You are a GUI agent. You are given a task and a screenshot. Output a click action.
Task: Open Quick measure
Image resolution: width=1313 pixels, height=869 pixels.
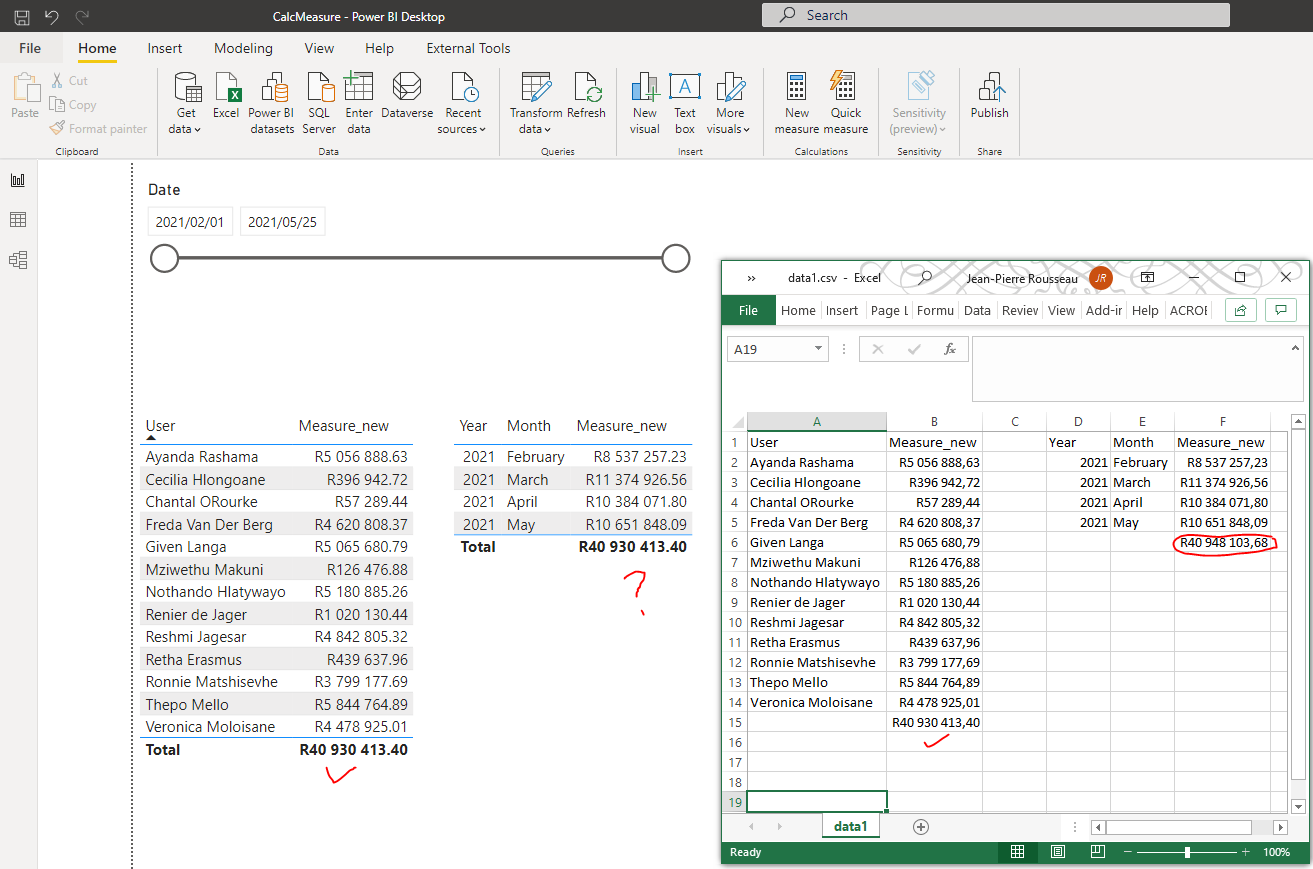pos(846,104)
